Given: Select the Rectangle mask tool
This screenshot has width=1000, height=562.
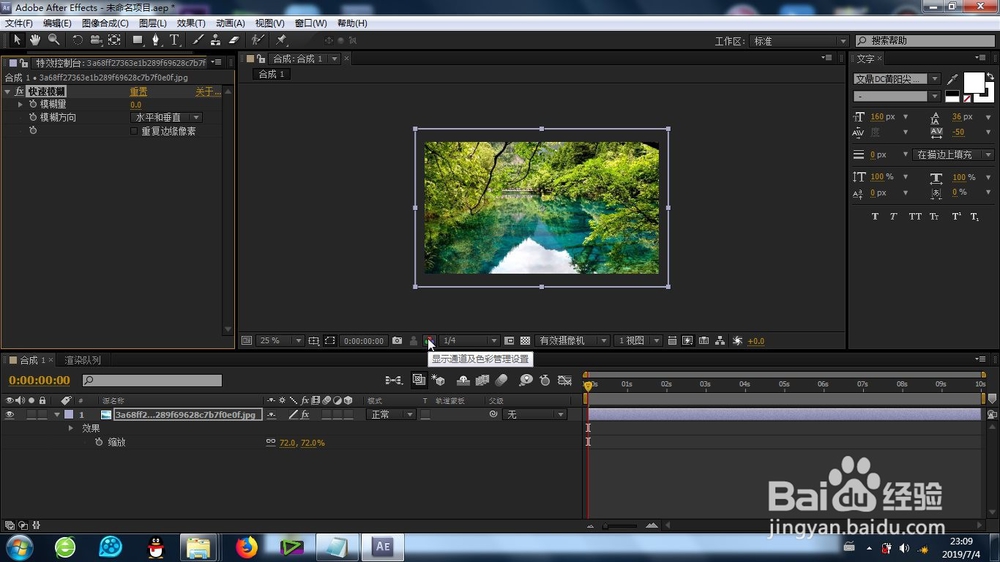Looking at the screenshot, I should pyautogui.click(x=137, y=40).
